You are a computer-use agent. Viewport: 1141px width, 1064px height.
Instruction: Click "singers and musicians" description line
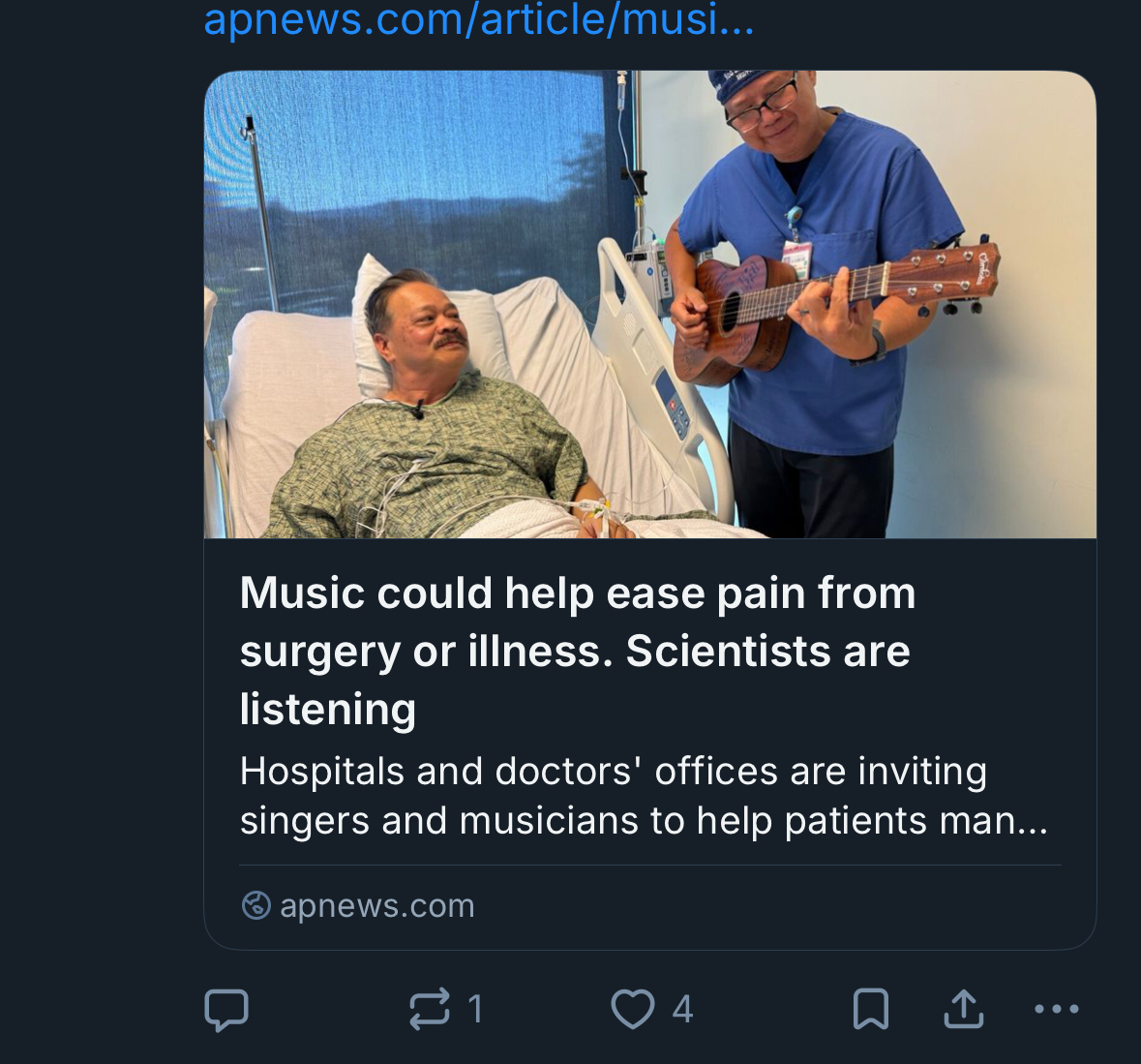pos(643,821)
